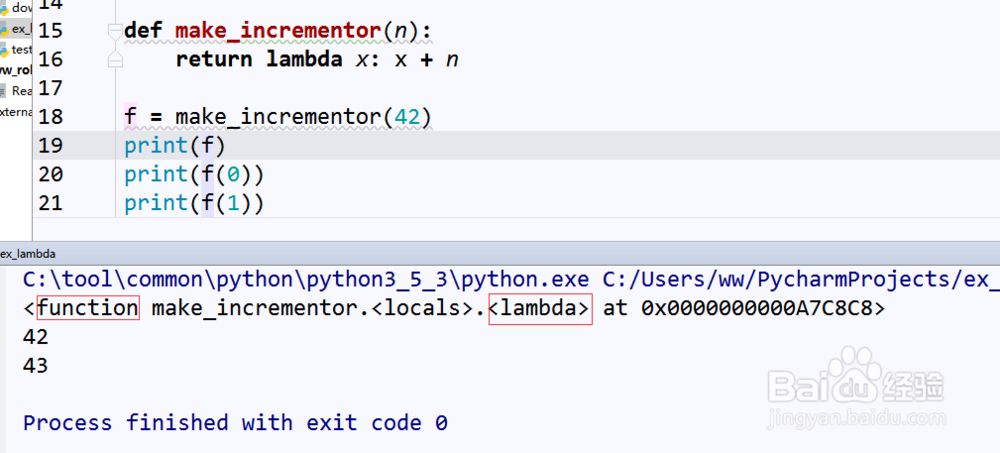1000x453 pixels.
Task: Click line number 21 in the gutter
Action: pyautogui.click(x=50, y=204)
